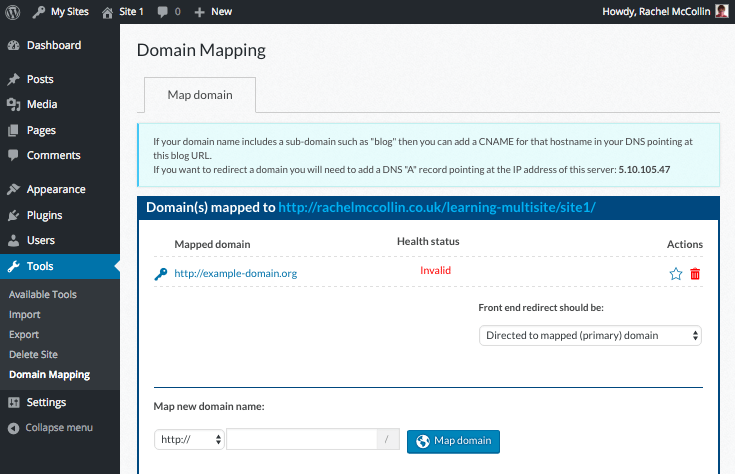Click into the new domain name field

302,439
